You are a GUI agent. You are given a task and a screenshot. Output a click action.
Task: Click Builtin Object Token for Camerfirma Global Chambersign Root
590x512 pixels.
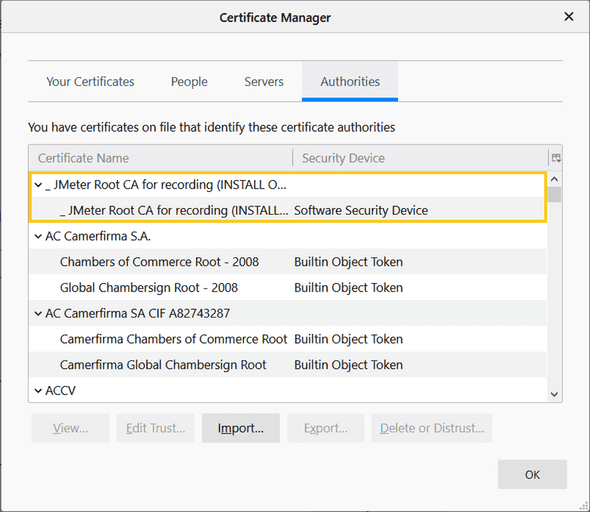pos(348,365)
